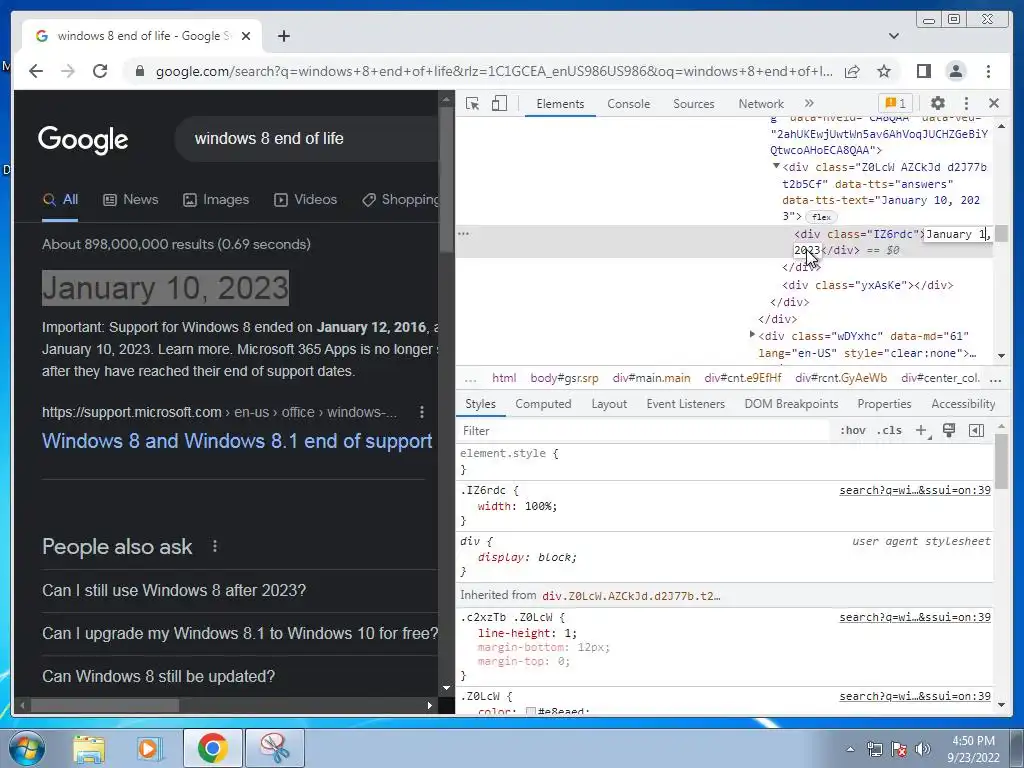
Task: Switch to the Elements tab
Action: pyautogui.click(x=560, y=104)
